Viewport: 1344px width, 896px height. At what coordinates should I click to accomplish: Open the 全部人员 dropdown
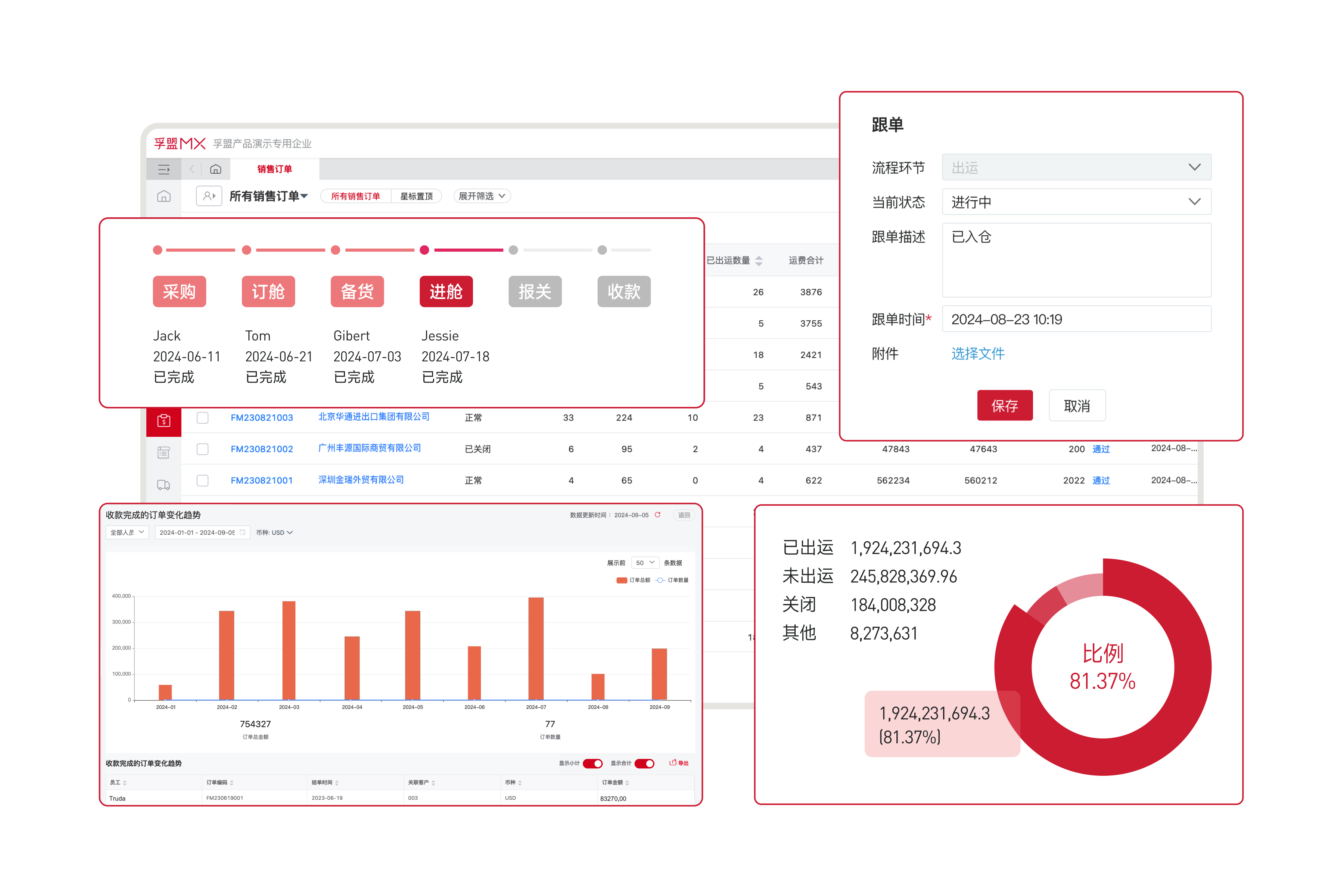tap(127, 533)
